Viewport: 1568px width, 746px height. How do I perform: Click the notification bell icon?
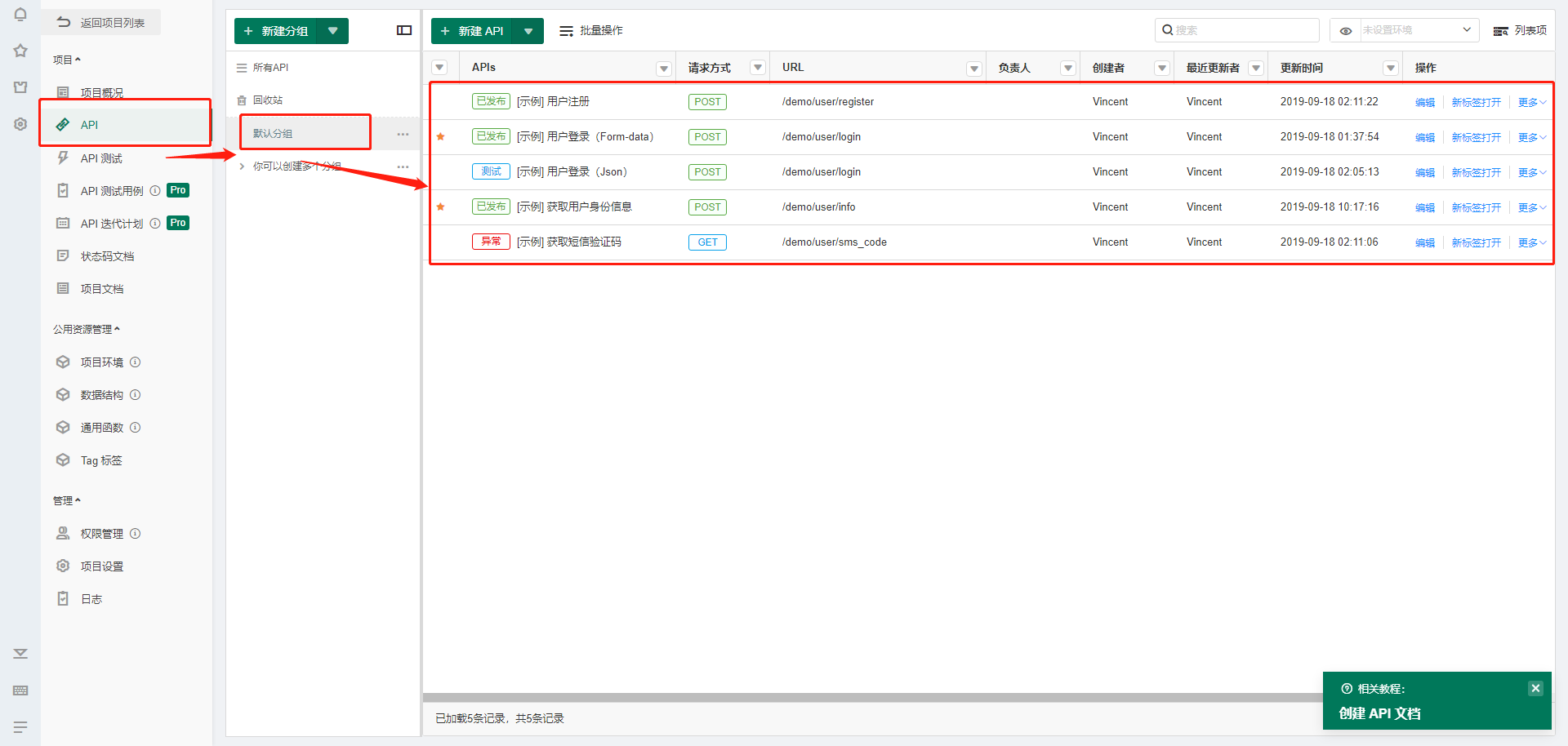click(20, 14)
